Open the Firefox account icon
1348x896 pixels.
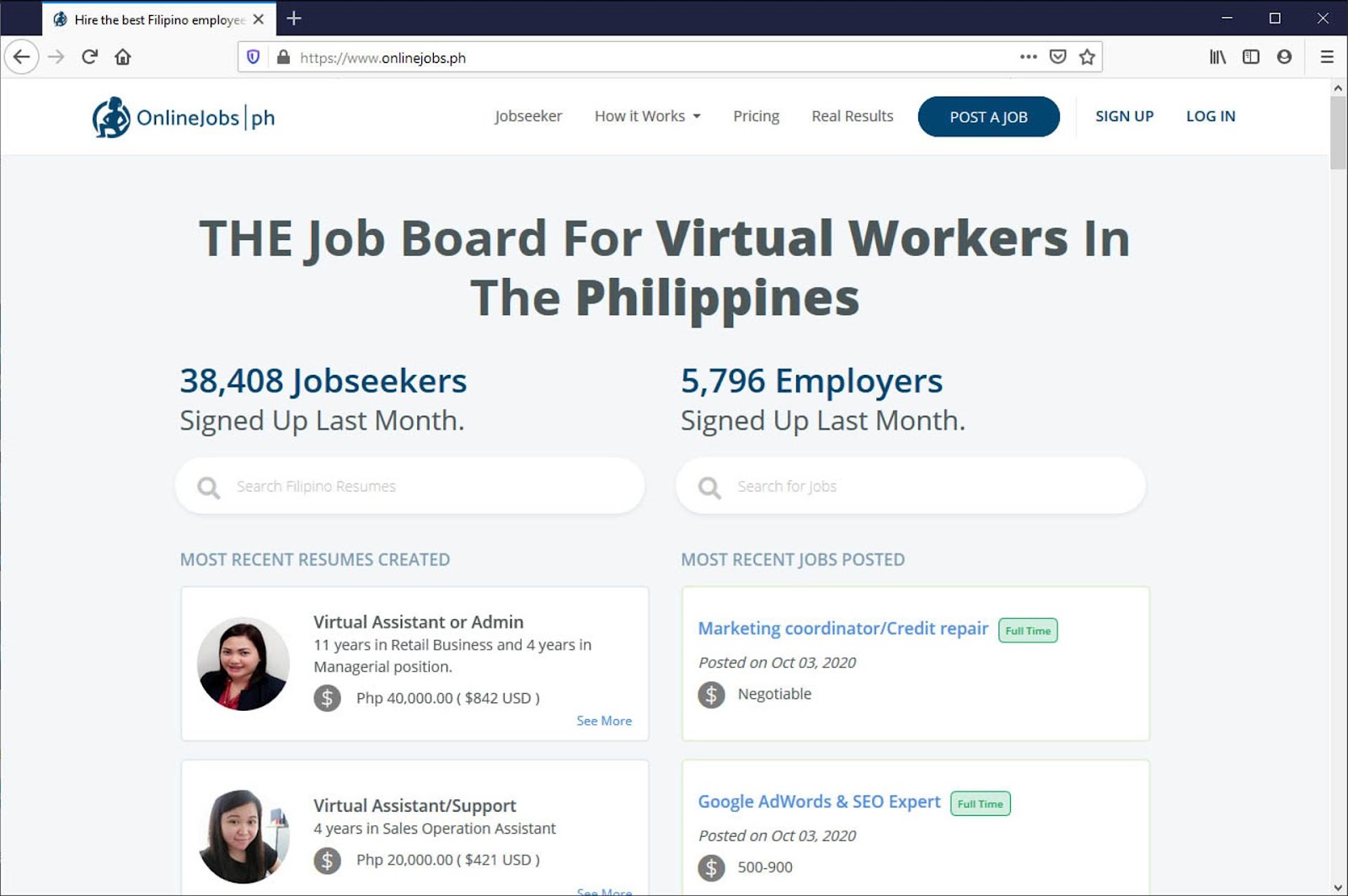[1284, 57]
